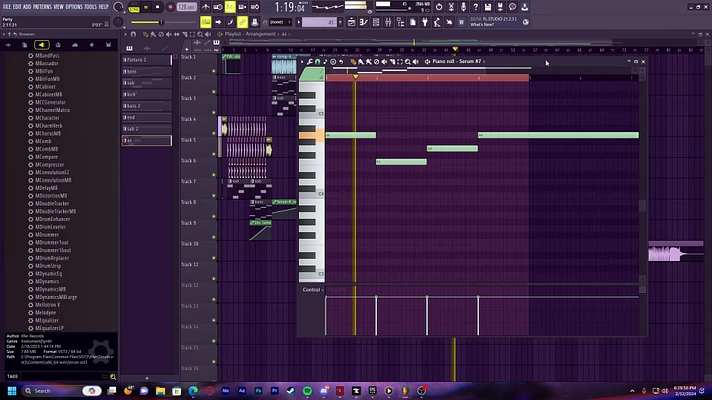Open the Channel rack icon
The width and height of the screenshot is (712, 400).
pyautogui.click(x=376, y=22)
